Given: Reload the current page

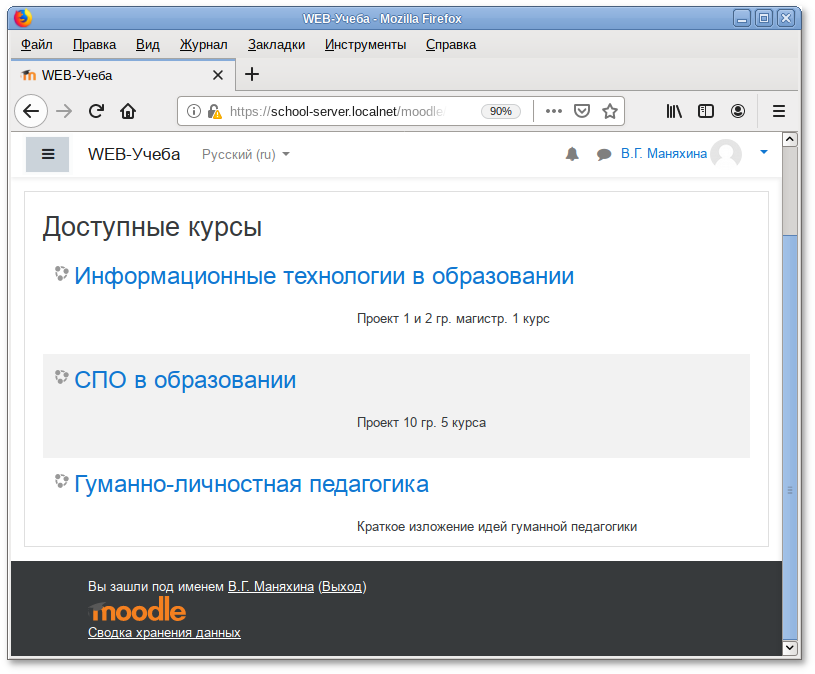Looking at the screenshot, I should coord(96,111).
